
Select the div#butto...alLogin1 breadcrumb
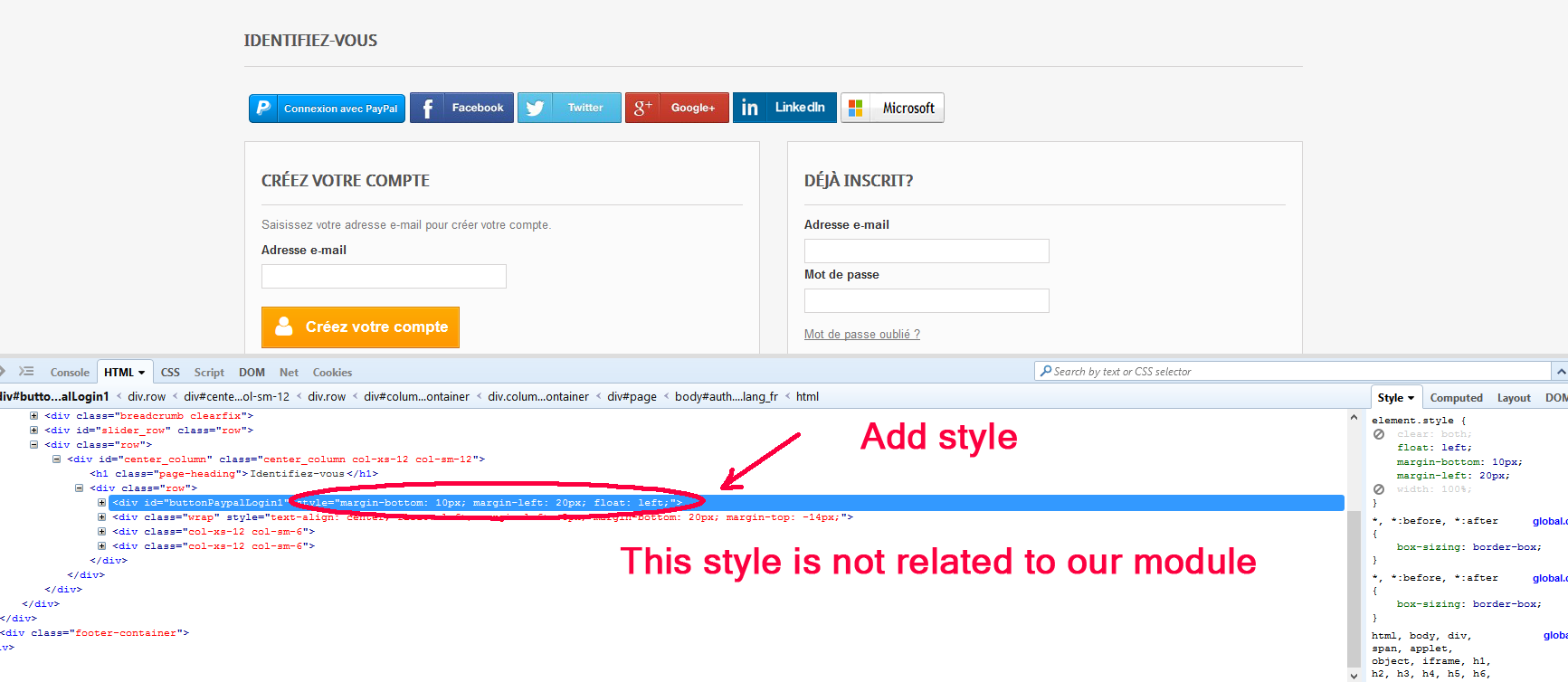click(x=54, y=397)
